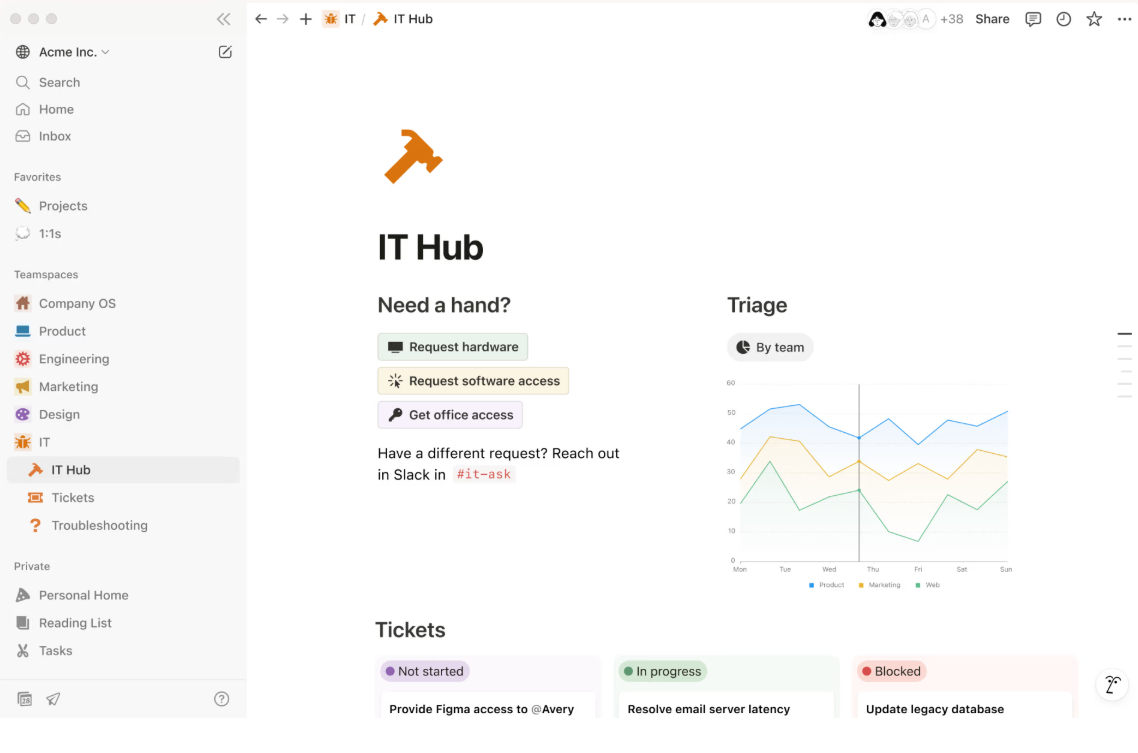The height and width of the screenshot is (753, 1138).
Task: Click the Request hardware button
Action: point(453,347)
